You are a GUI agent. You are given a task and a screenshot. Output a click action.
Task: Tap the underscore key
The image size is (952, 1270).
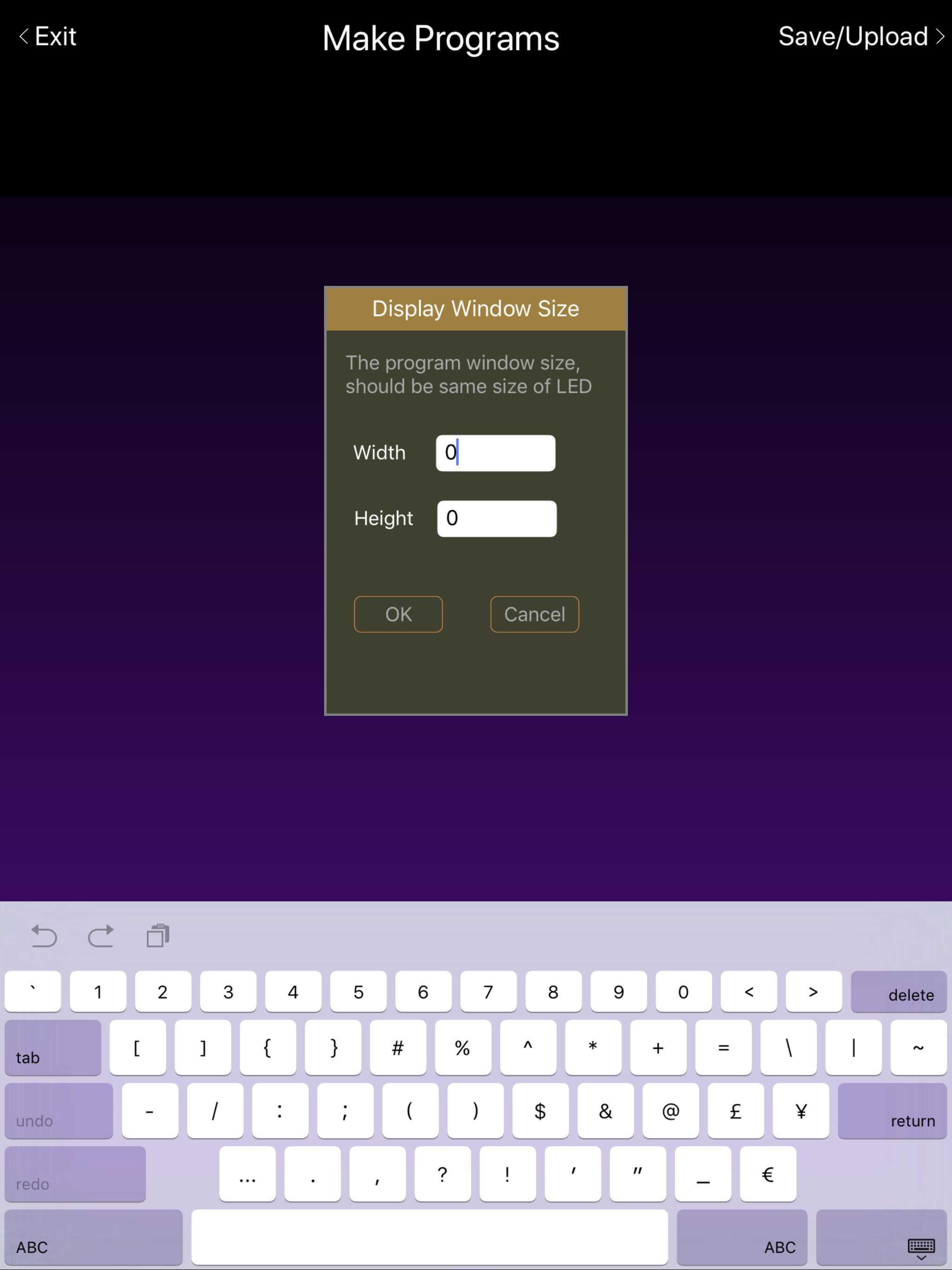coord(703,1174)
